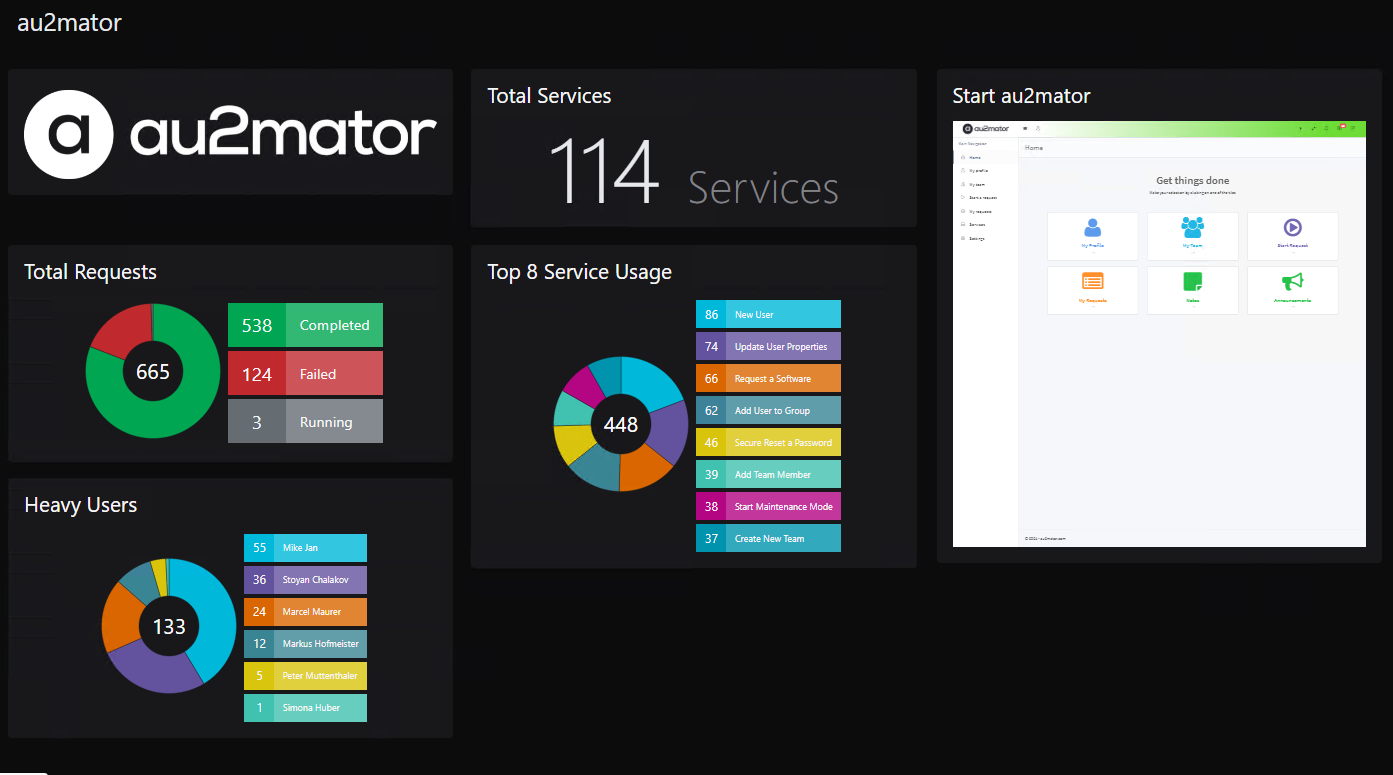Select Settings in the preview sidebar
This screenshot has width=1393, height=775.
985,239
